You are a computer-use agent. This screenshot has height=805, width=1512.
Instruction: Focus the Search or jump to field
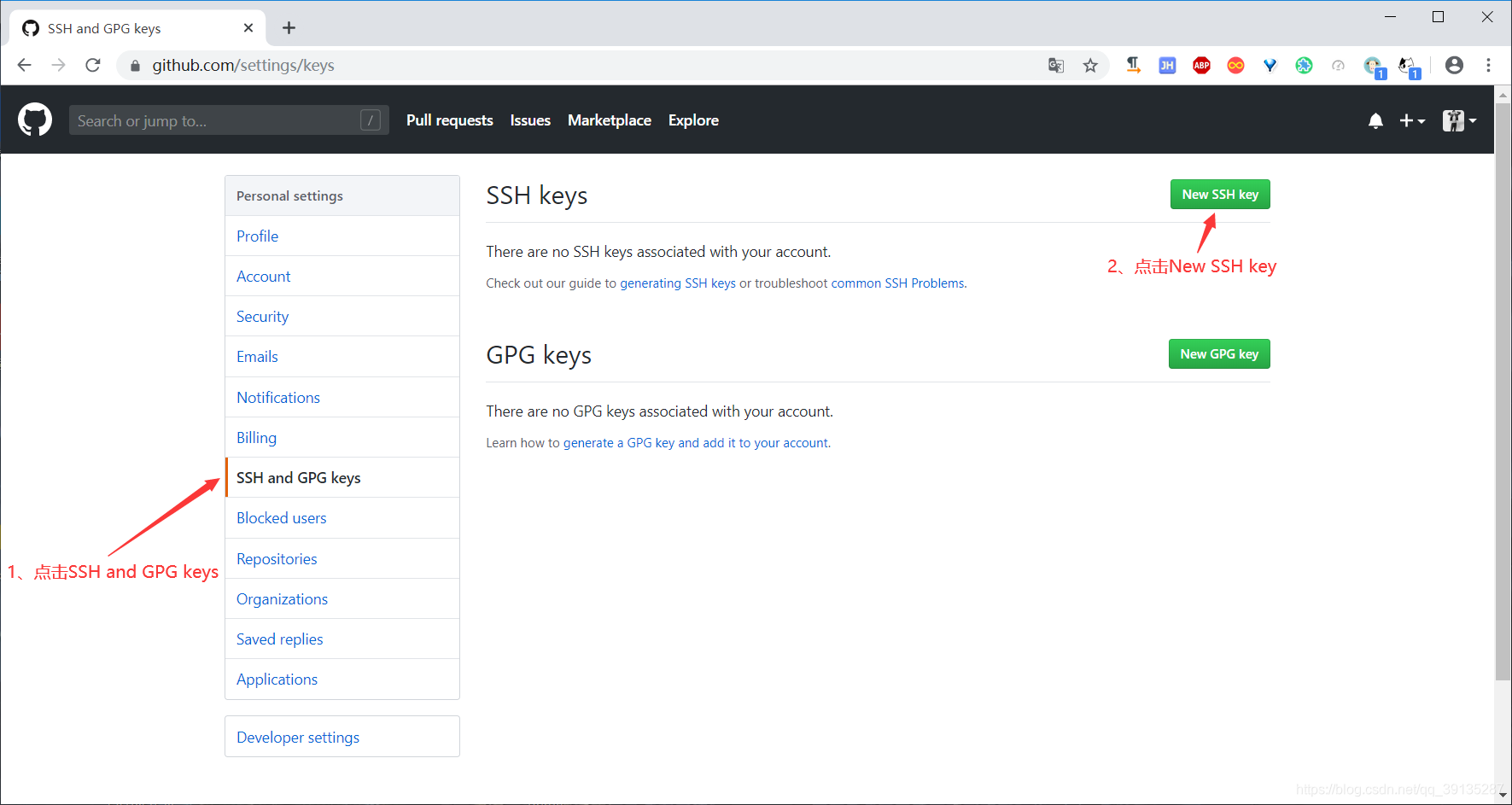[x=229, y=120]
